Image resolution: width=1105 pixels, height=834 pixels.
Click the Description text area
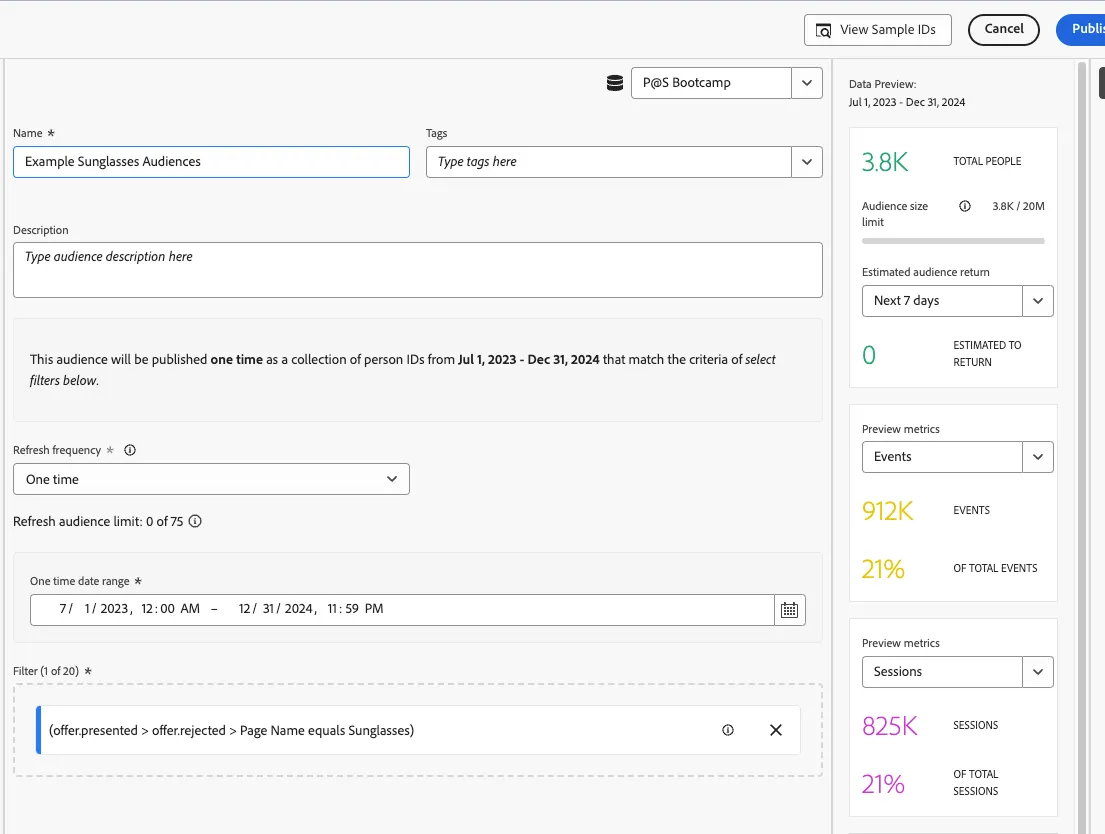pos(418,270)
